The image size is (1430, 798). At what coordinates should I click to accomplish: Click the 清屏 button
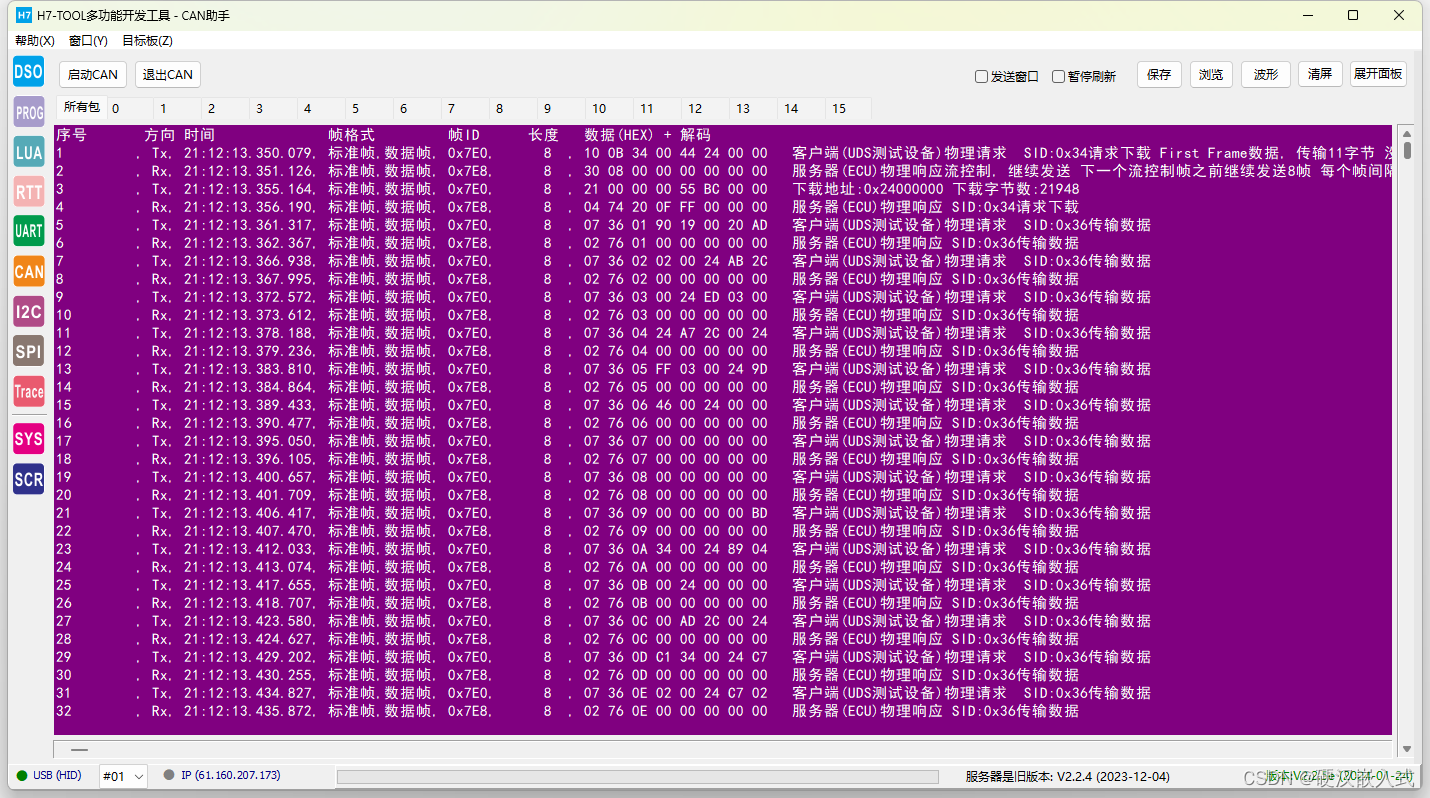tap(1320, 74)
